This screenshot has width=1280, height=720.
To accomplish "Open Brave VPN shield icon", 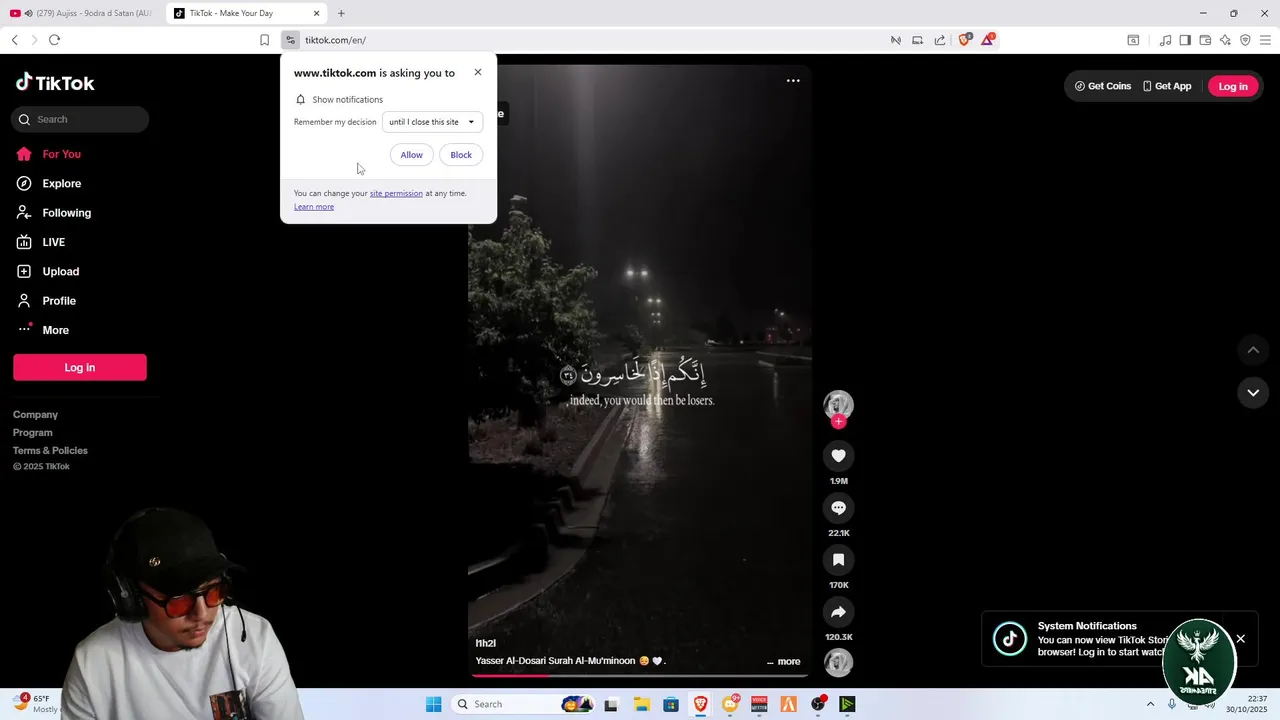I will tap(1245, 40).
